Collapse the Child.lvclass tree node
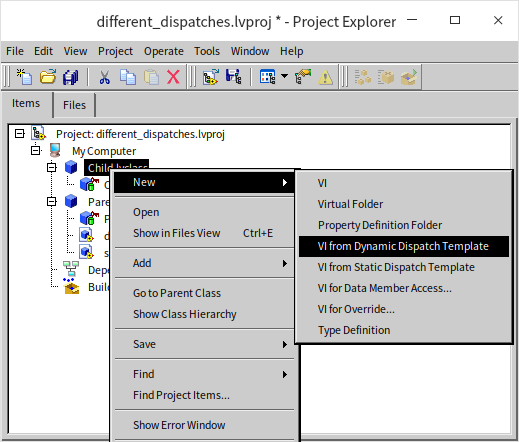This screenshot has height=442, width=519. click(x=52, y=167)
